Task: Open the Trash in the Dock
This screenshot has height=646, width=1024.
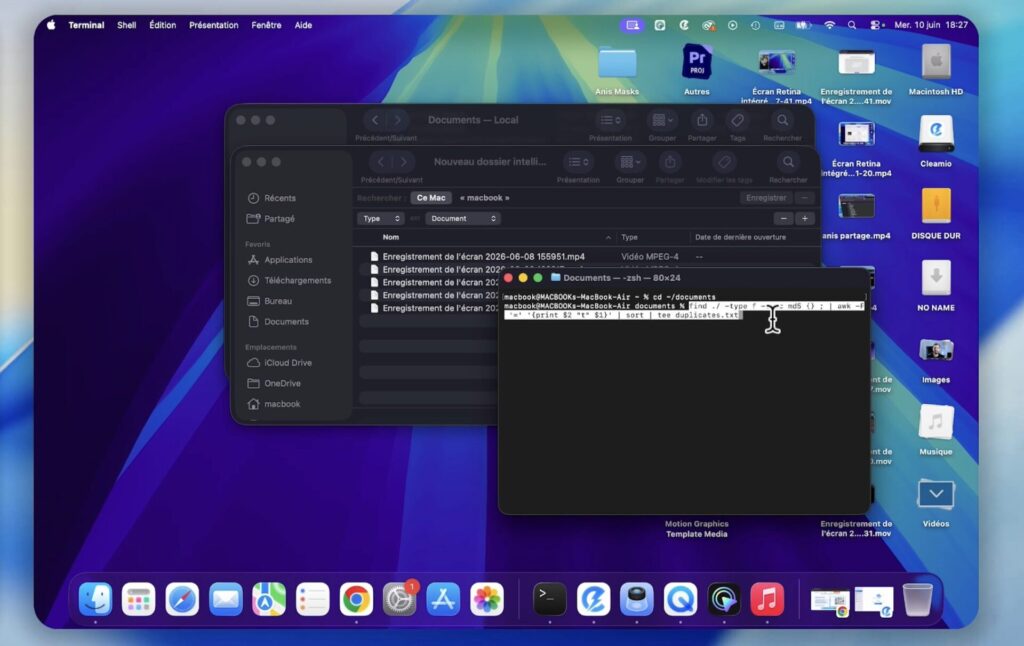Action: [918, 599]
